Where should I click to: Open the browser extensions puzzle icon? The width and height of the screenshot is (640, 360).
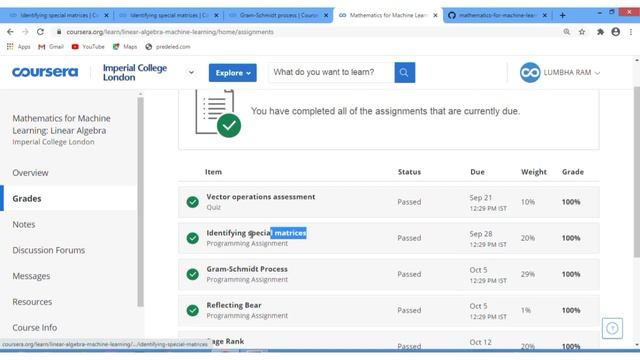click(x=600, y=32)
